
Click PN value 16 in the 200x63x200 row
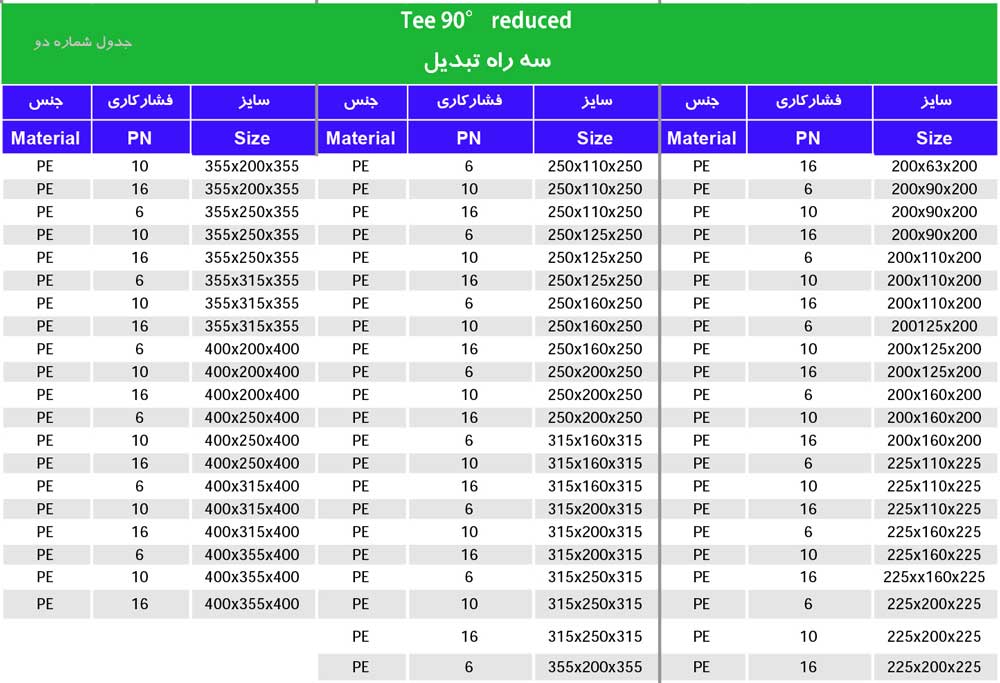click(x=808, y=166)
